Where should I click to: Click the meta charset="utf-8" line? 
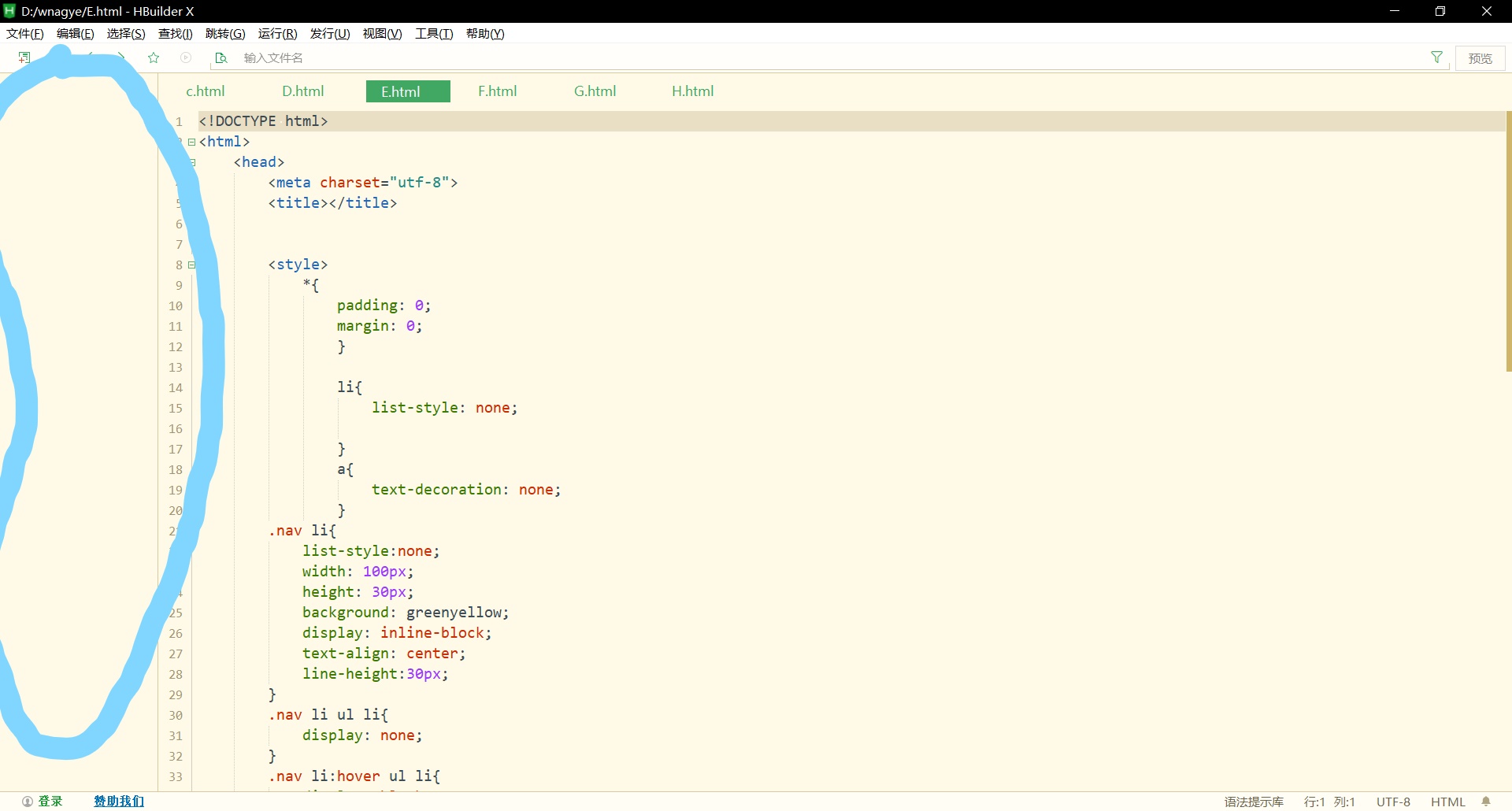click(x=363, y=183)
